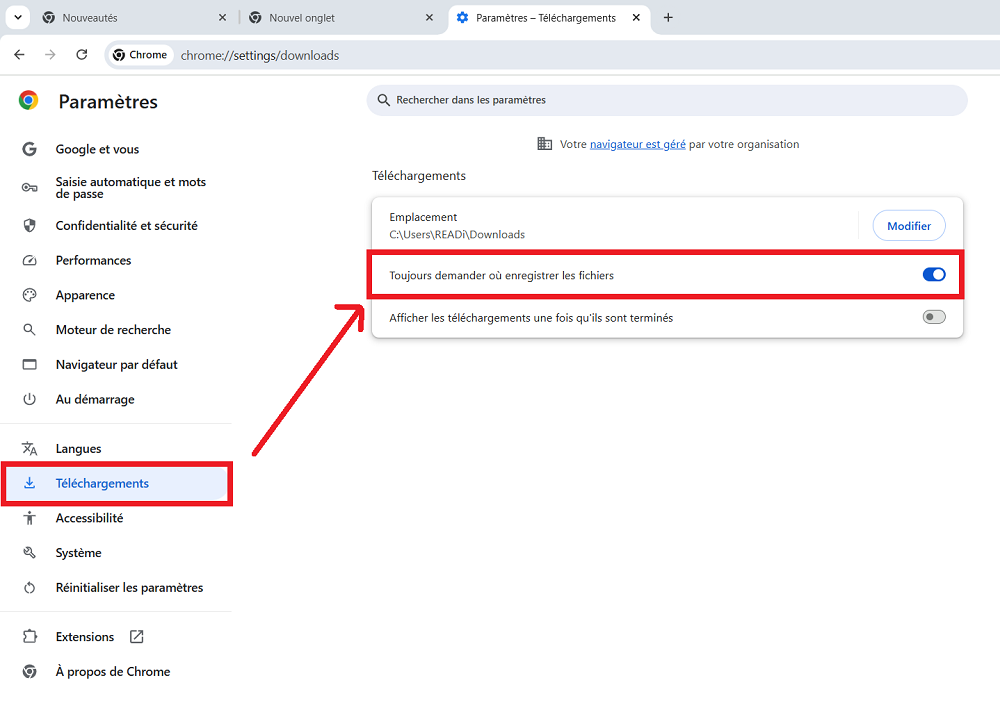This screenshot has height=703, width=1000.
Task: Click the Apparence palette icon
Action: [x=30, y=295]
